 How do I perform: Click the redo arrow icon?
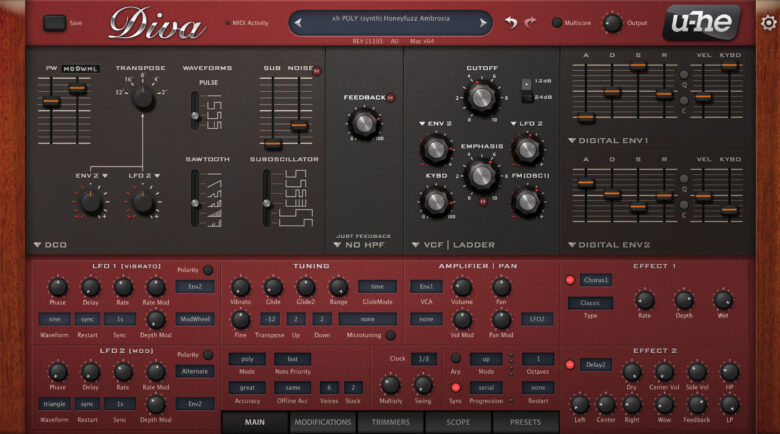click(530, 22)
